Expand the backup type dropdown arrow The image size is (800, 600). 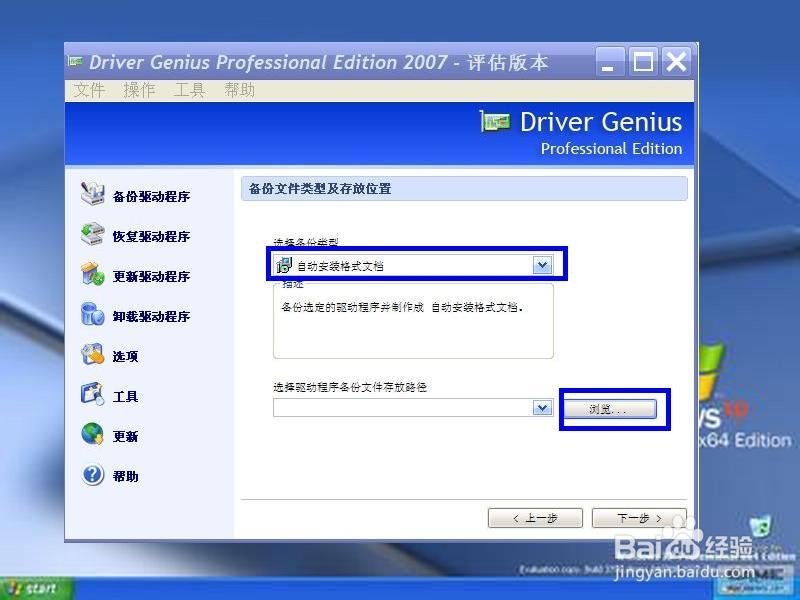[542, 265]
